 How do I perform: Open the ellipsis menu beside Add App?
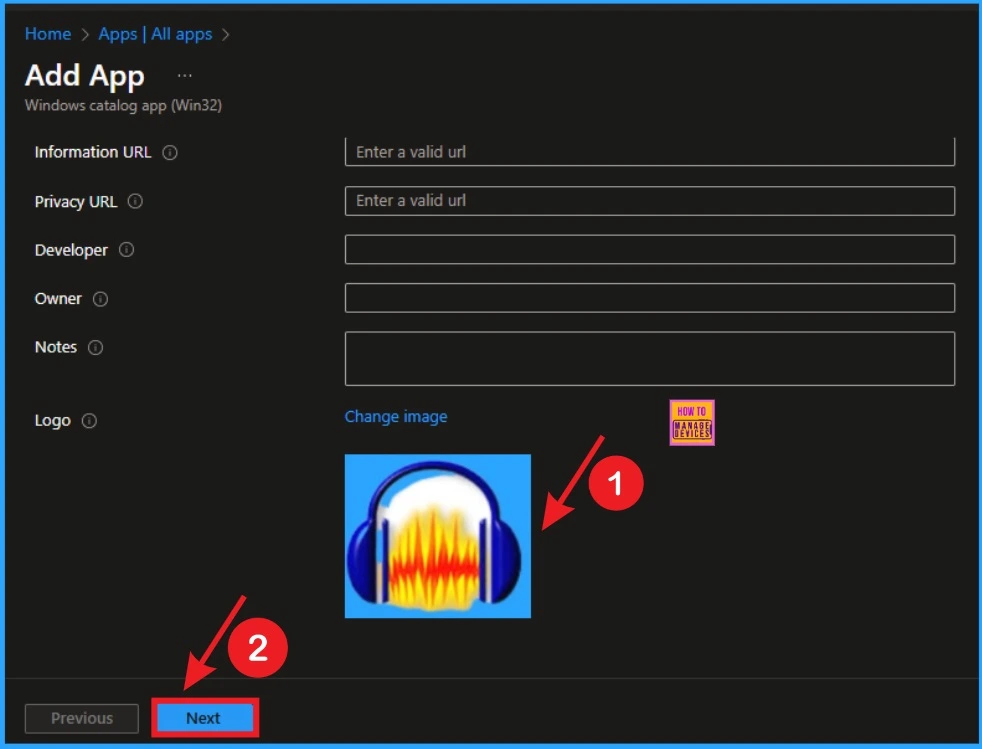click(x=184, y=76)
